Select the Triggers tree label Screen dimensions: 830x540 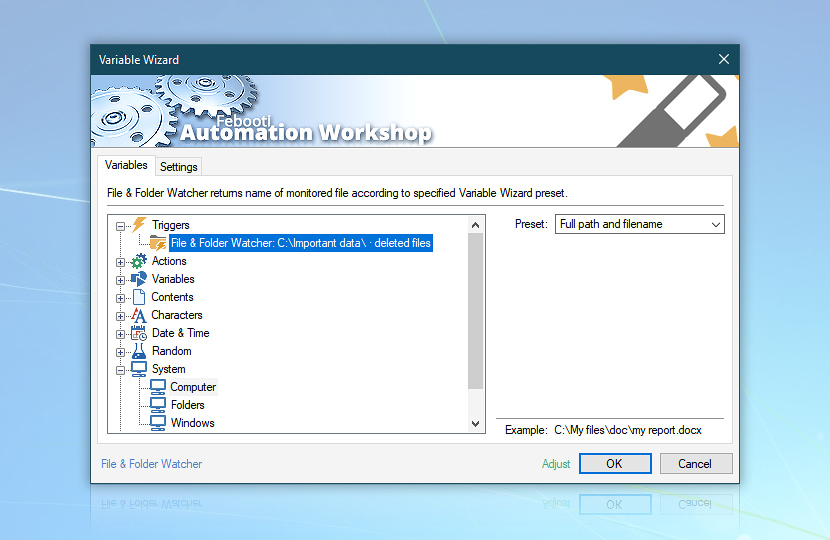pos(170,225)
